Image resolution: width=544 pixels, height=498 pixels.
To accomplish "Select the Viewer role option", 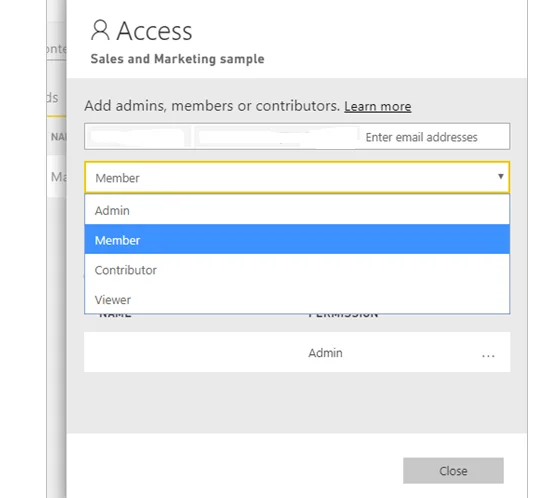I will (x=297, y=299).
